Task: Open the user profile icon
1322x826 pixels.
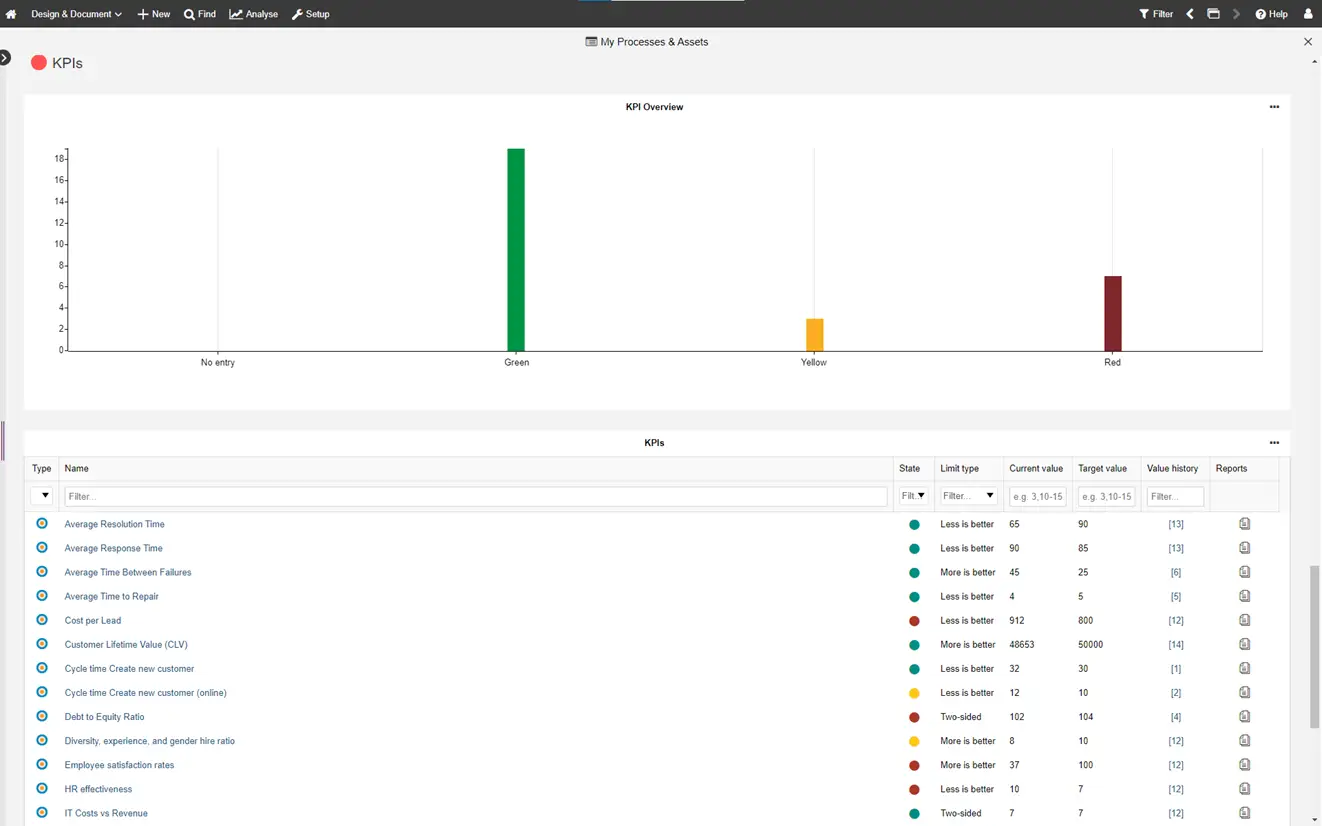Action: [1308, 14]
